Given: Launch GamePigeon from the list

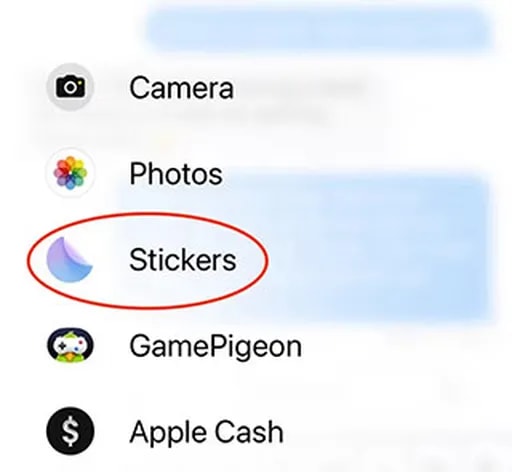Looking at the screenshot, I should tap(174, 346).
